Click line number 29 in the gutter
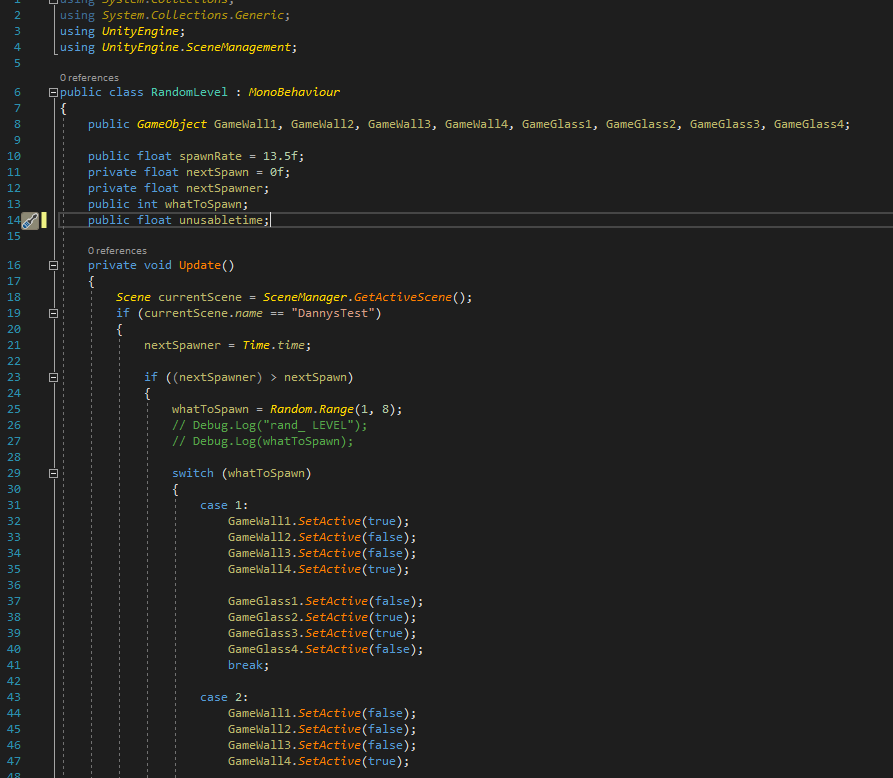Viewport: 893px width, 778px height. [14, 473]
